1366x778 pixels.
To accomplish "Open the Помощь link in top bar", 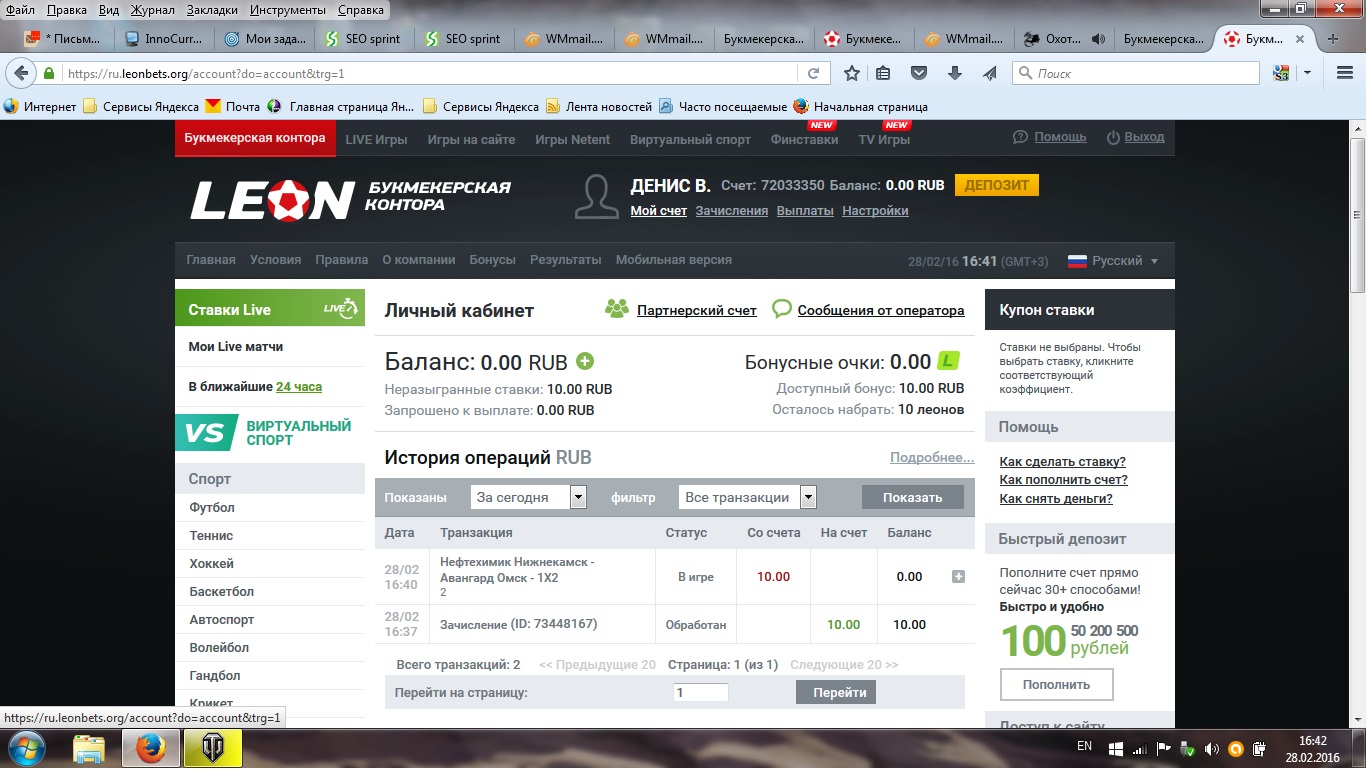I will (1060, 137).
